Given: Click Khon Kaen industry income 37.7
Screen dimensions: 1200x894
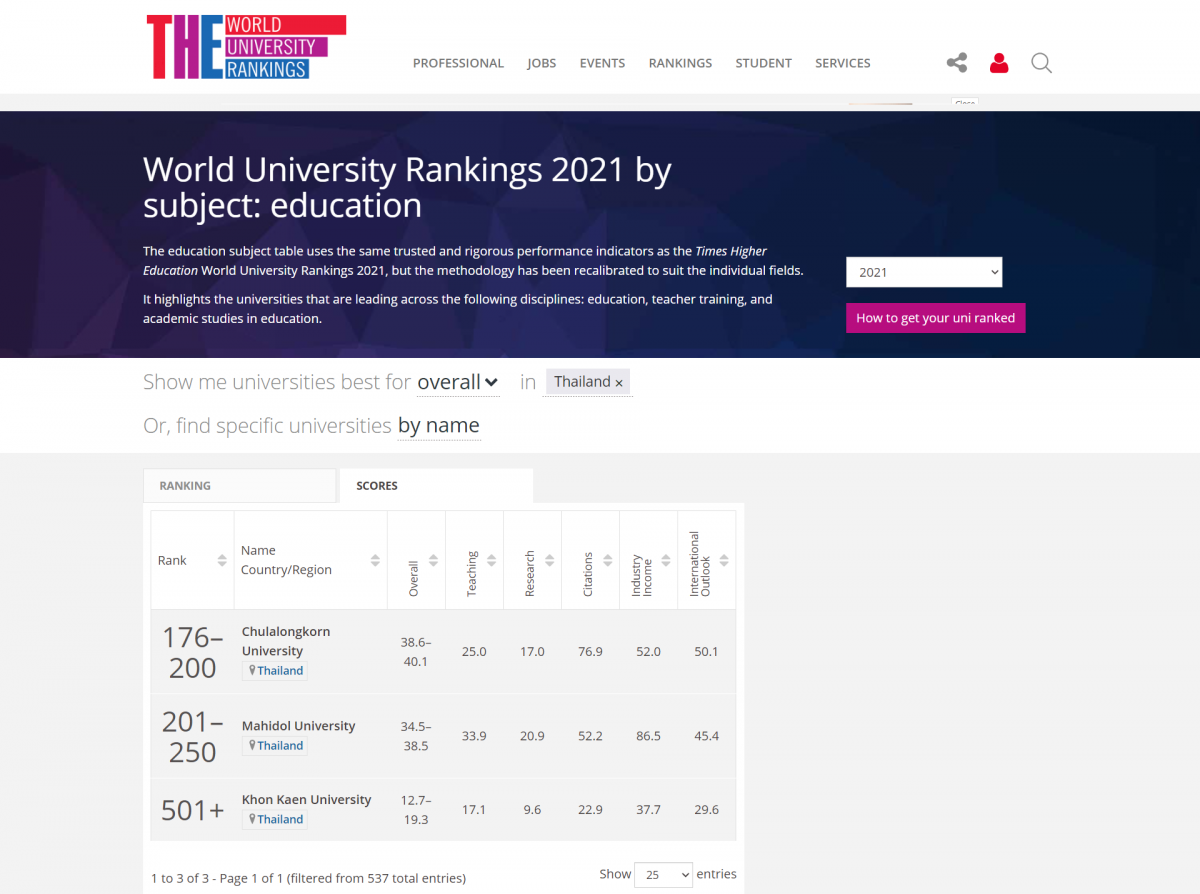Looking at the screenshot, I should click(649, 810).
